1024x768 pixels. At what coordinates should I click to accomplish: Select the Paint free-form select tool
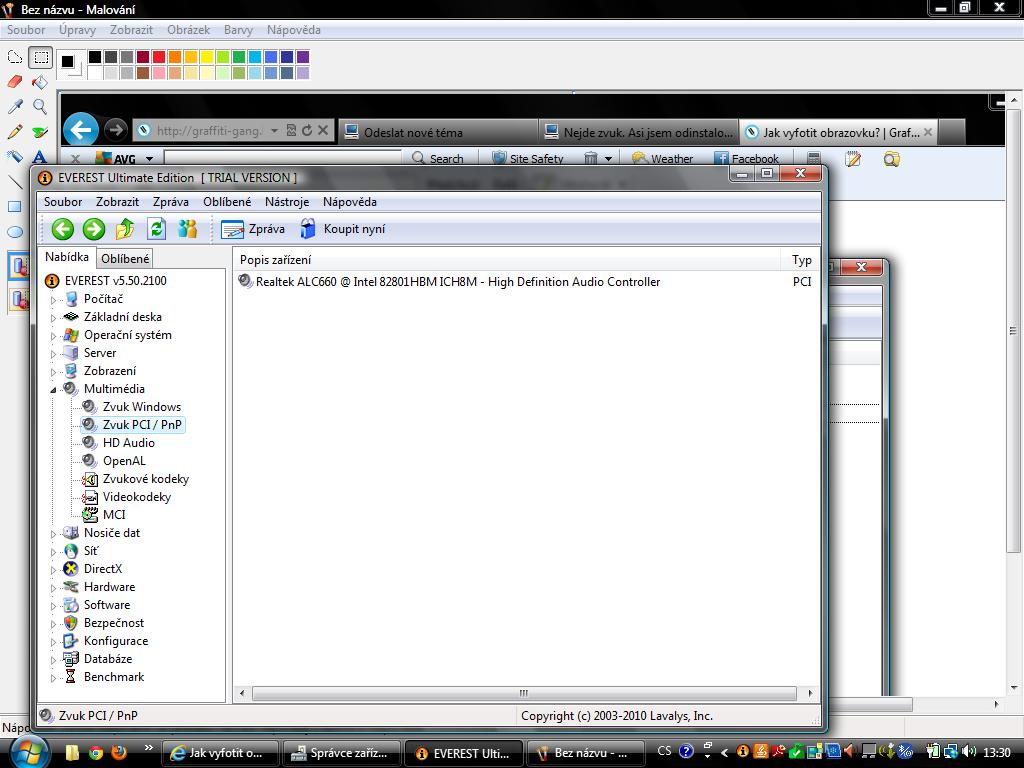click(14, 57)
